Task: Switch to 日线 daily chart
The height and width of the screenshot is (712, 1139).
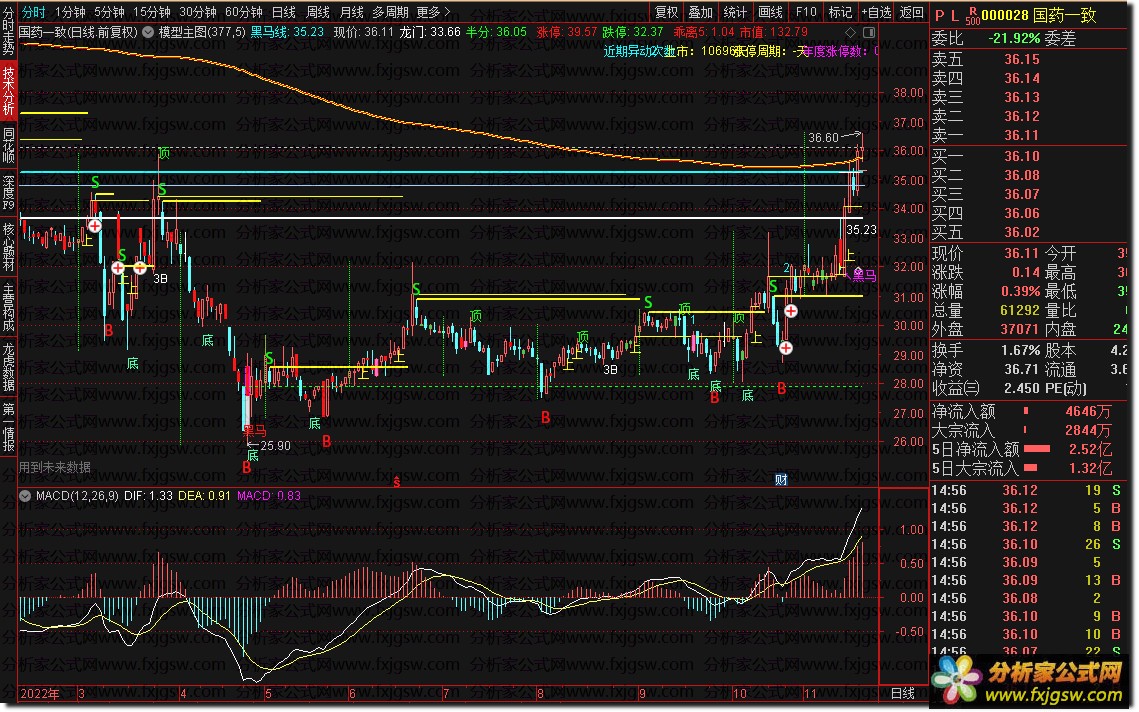Action: pyautogui.click(x=283, y=12)
